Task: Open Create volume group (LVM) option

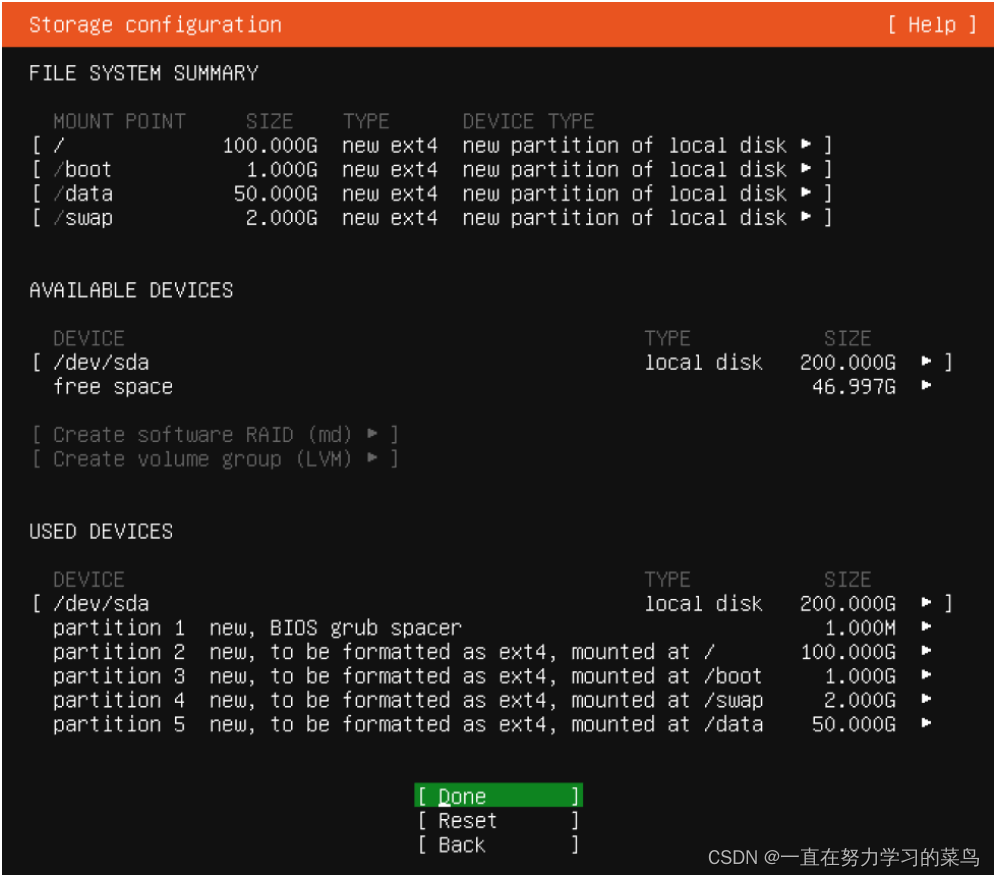Action: pos(215,459)
